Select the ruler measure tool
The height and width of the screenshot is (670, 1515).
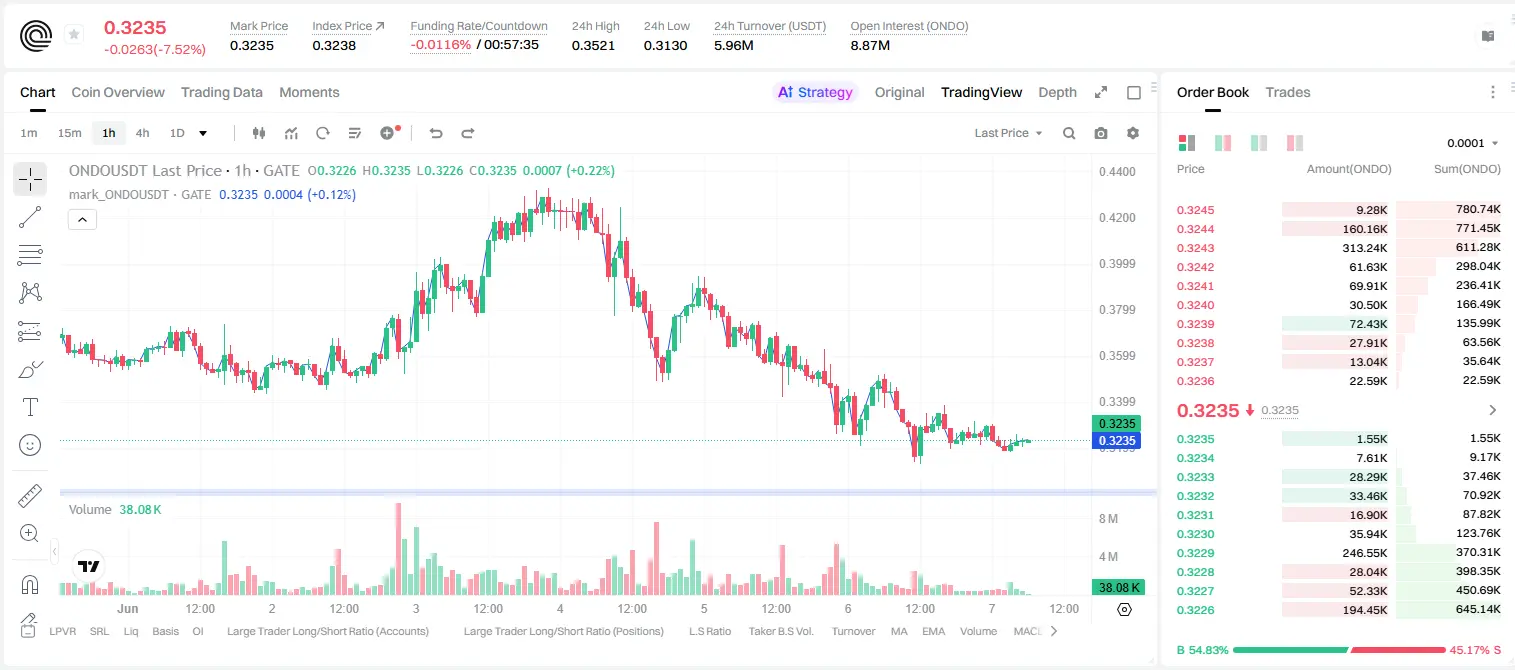(x=30, y=496)
